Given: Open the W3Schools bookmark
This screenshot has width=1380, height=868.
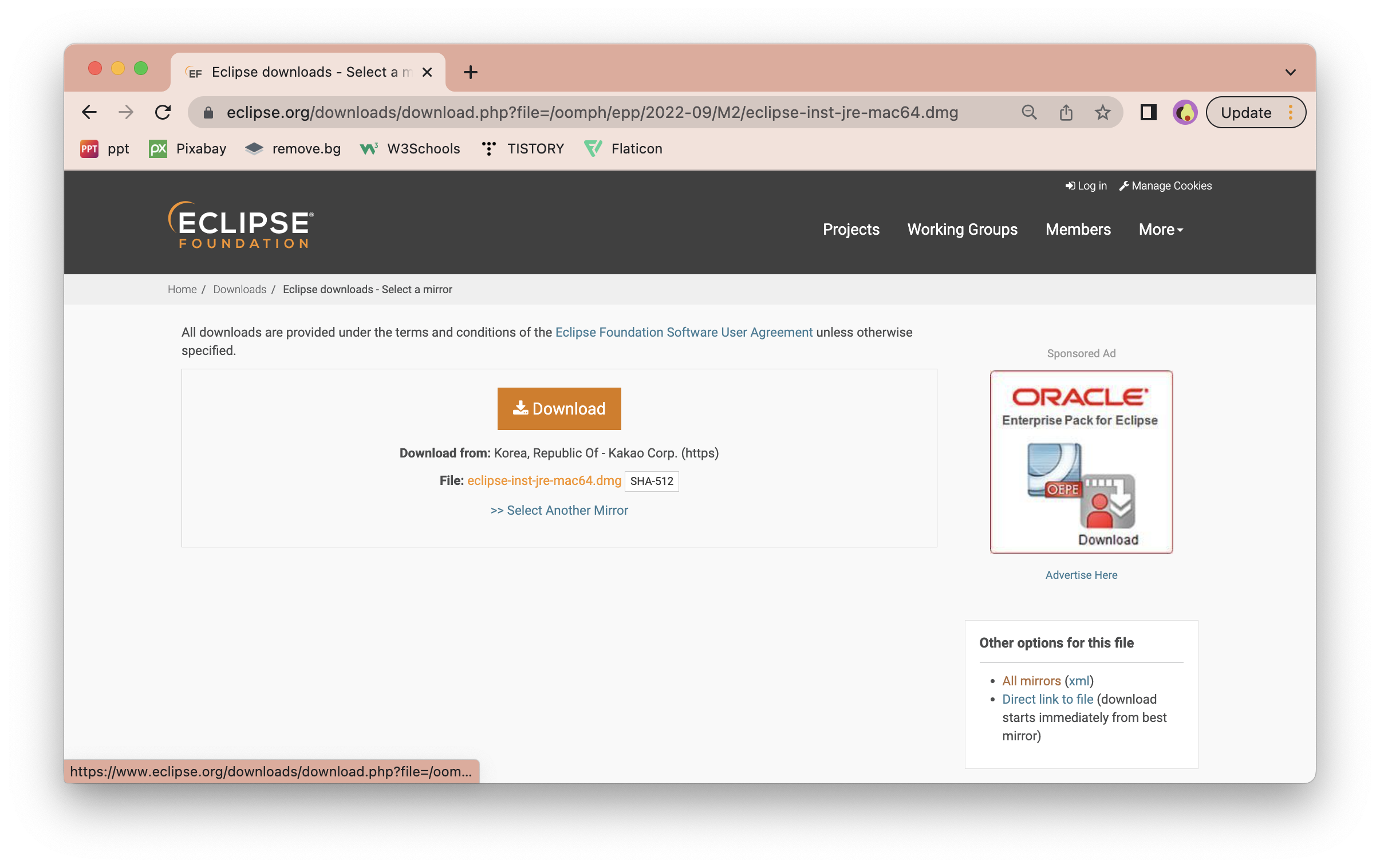Looking at the screenshot, I should [410, 149].
